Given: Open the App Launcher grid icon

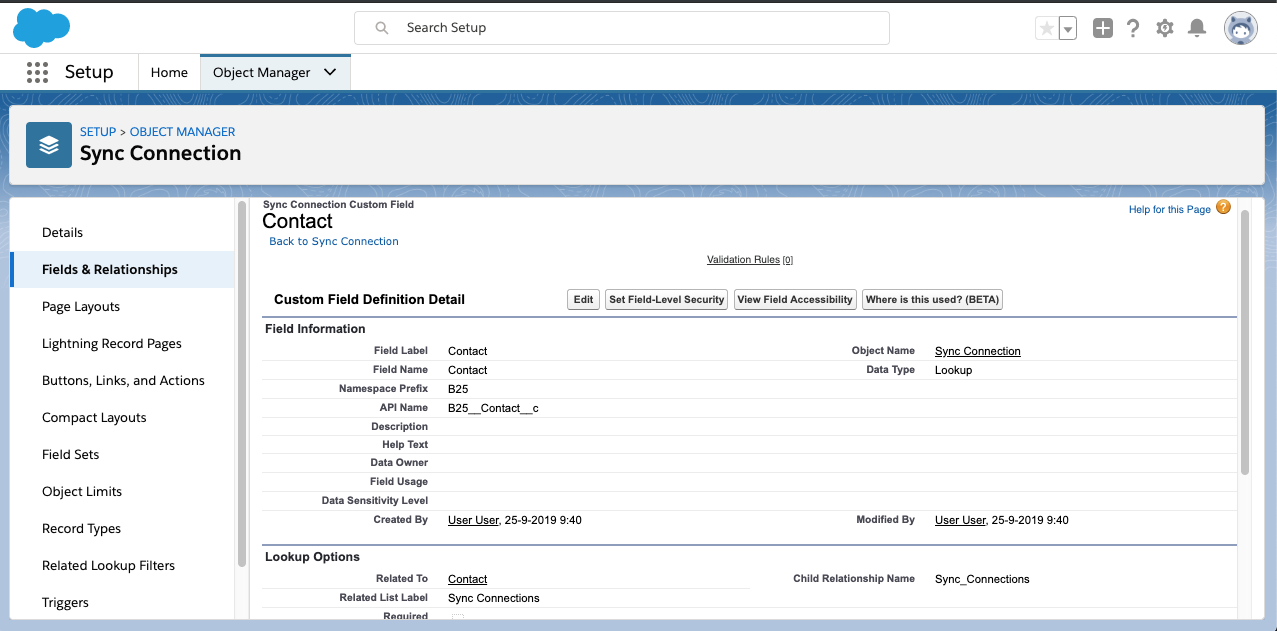Looking at the screenshot, I should (38, 72).
